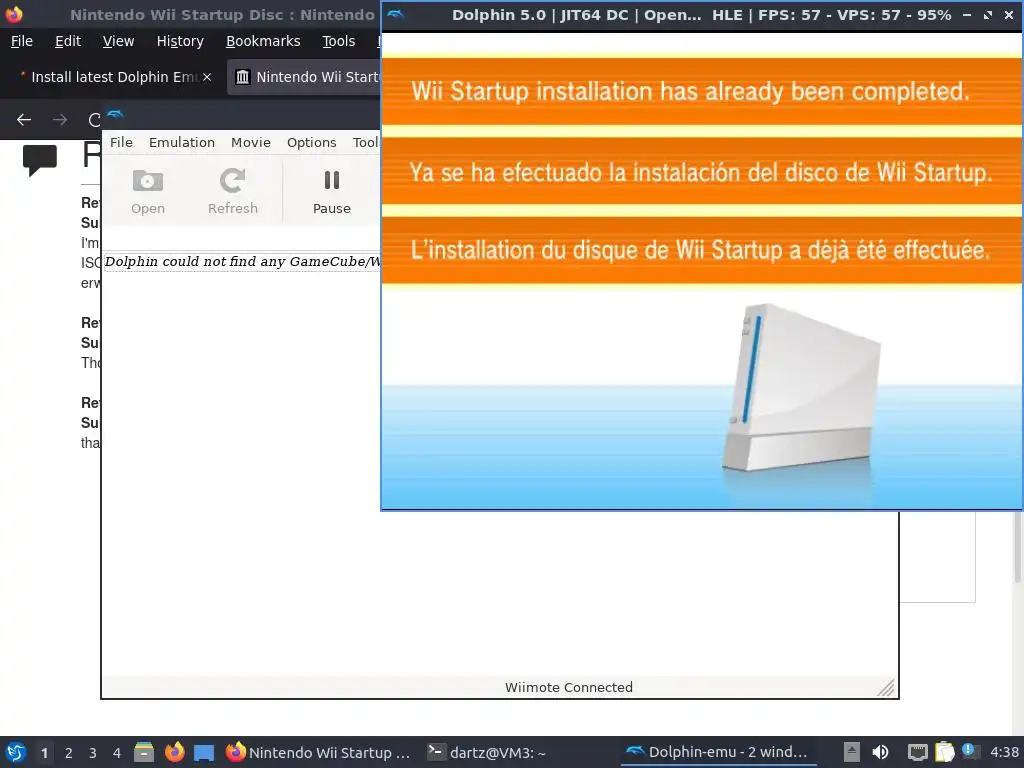Viewport: 1024px width, 768px height.
Task: Open Dolphin's Options menu
Action: [x=312, y=142]
